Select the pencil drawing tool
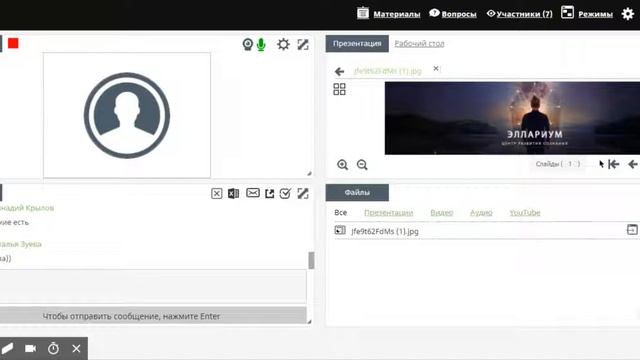Image resolution: width=640 pixels, height=360 pixels. [x=7, y=349]
